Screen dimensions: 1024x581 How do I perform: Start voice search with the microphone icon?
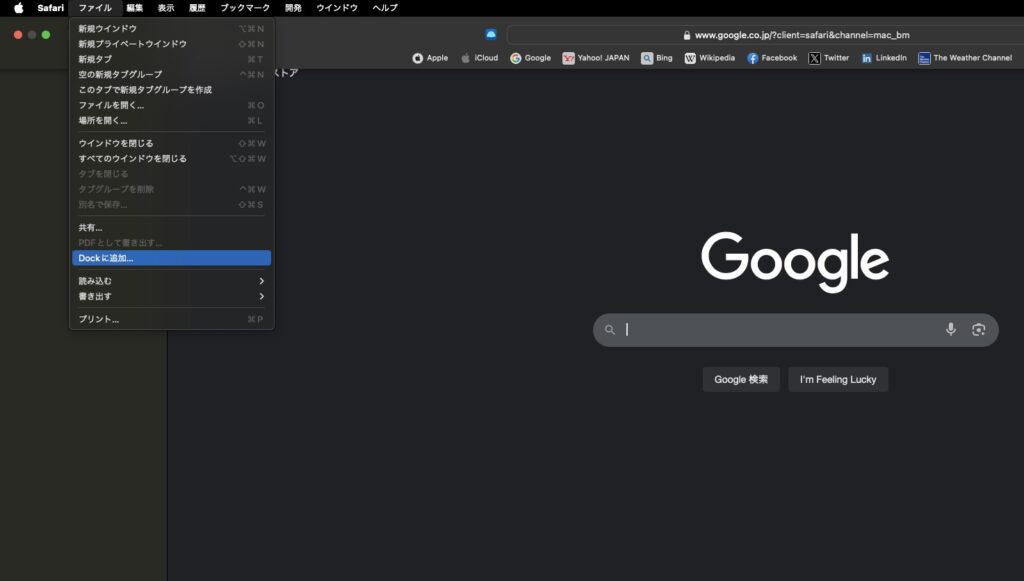pos(951,330)
